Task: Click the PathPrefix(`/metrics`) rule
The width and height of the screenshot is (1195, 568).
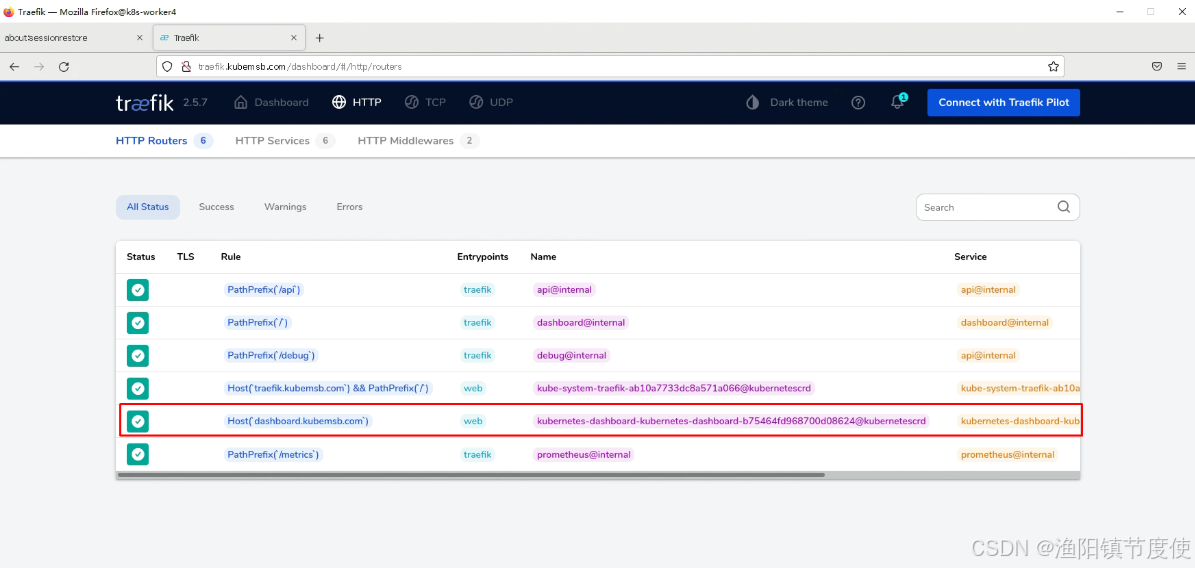Action: coord(274,454)
